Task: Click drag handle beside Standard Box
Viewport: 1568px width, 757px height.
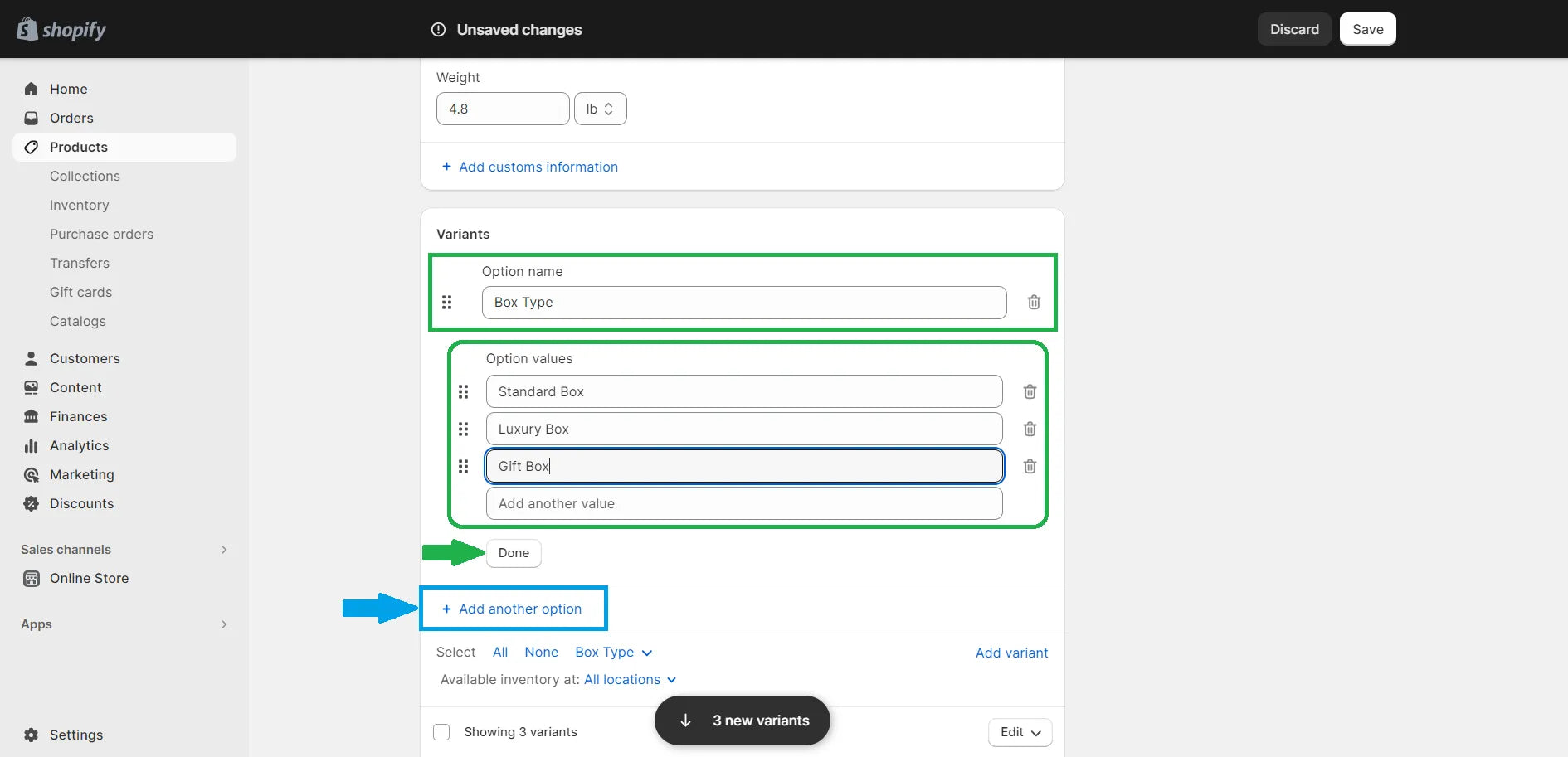Action: [x=464, y=391]
